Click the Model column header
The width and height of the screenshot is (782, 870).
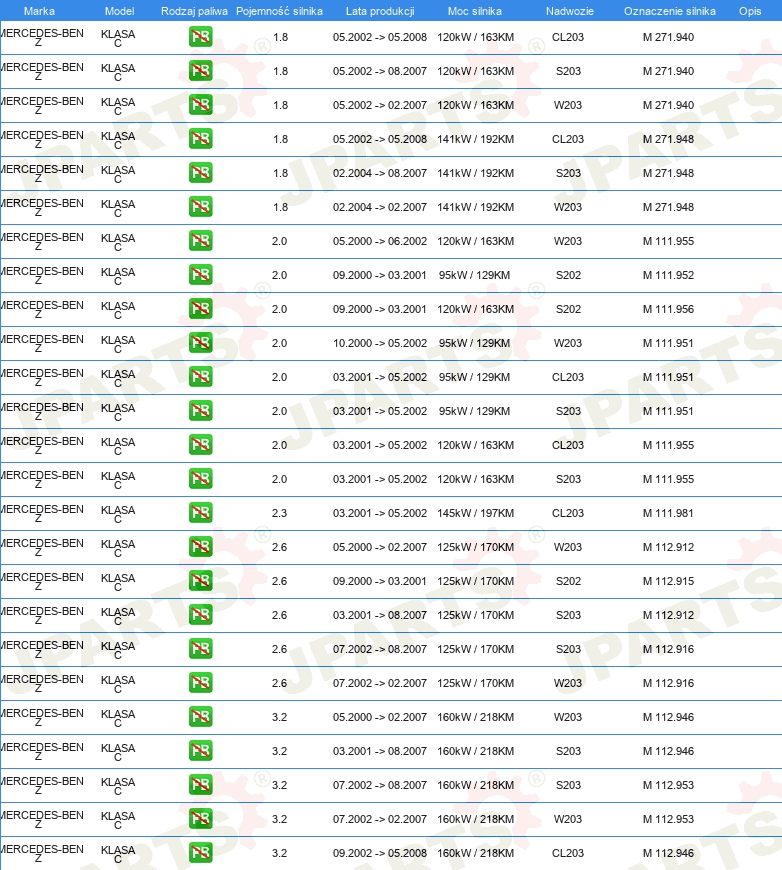(119, 11)
